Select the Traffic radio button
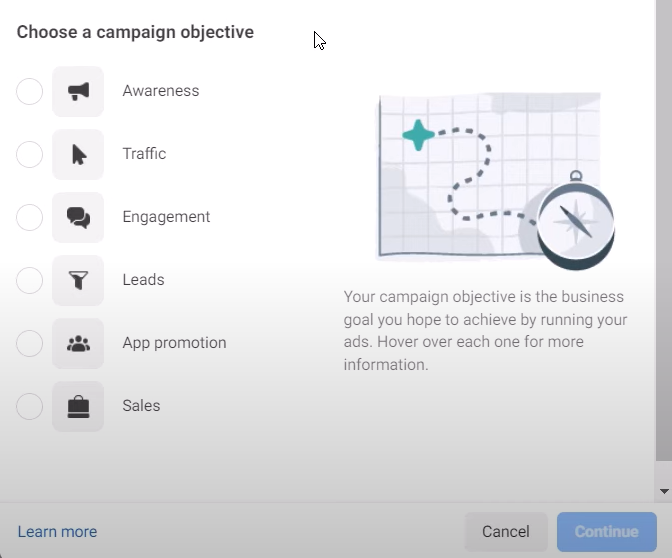672x558 pixels. [30, 154]
